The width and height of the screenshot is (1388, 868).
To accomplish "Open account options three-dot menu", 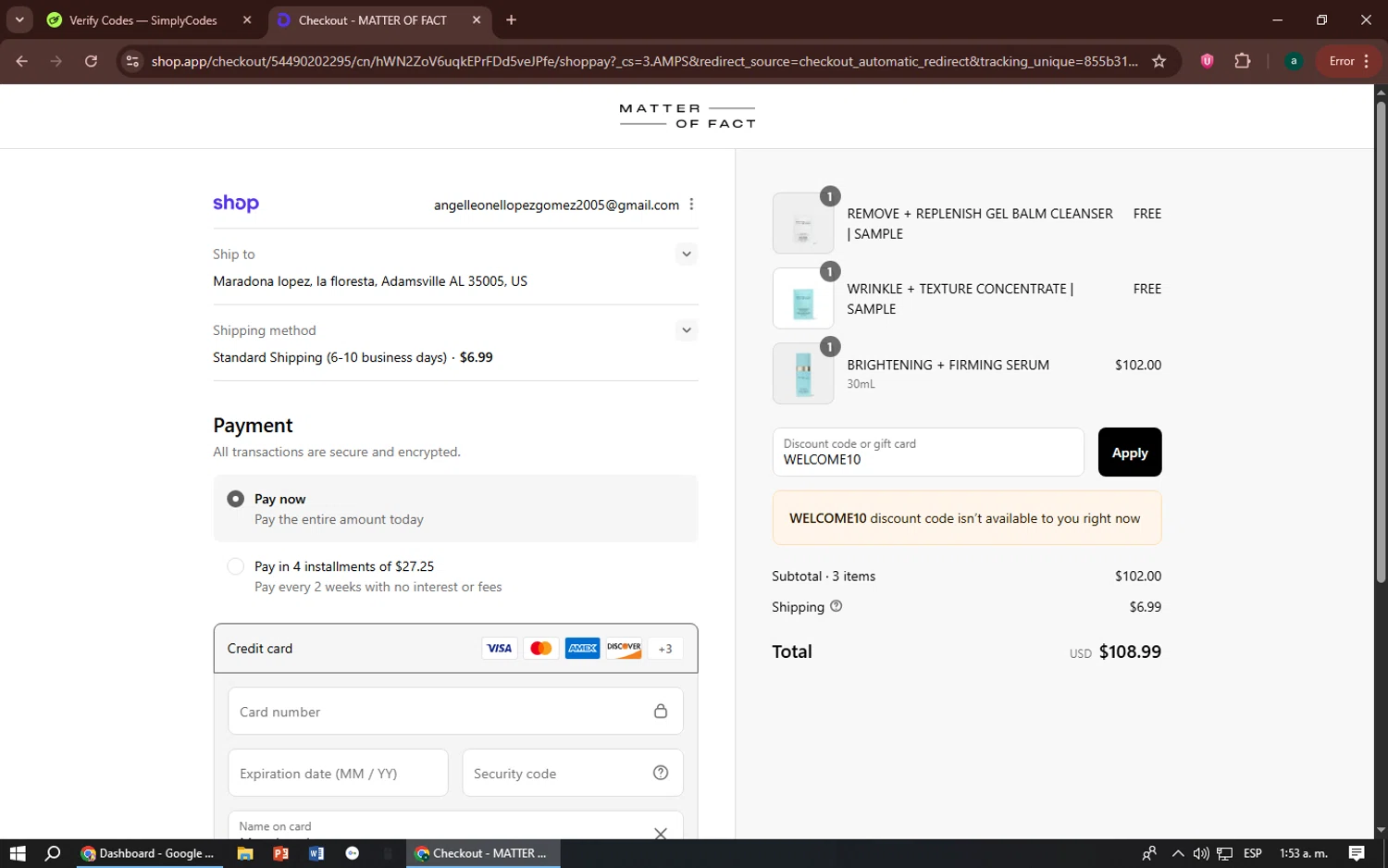I will click(x=691, y=205).
